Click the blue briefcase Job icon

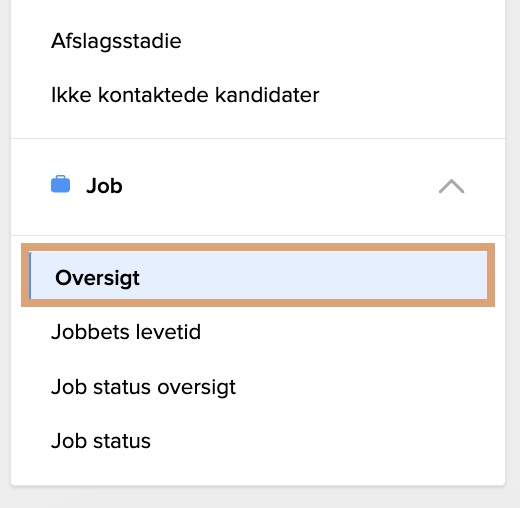[60, 184]
